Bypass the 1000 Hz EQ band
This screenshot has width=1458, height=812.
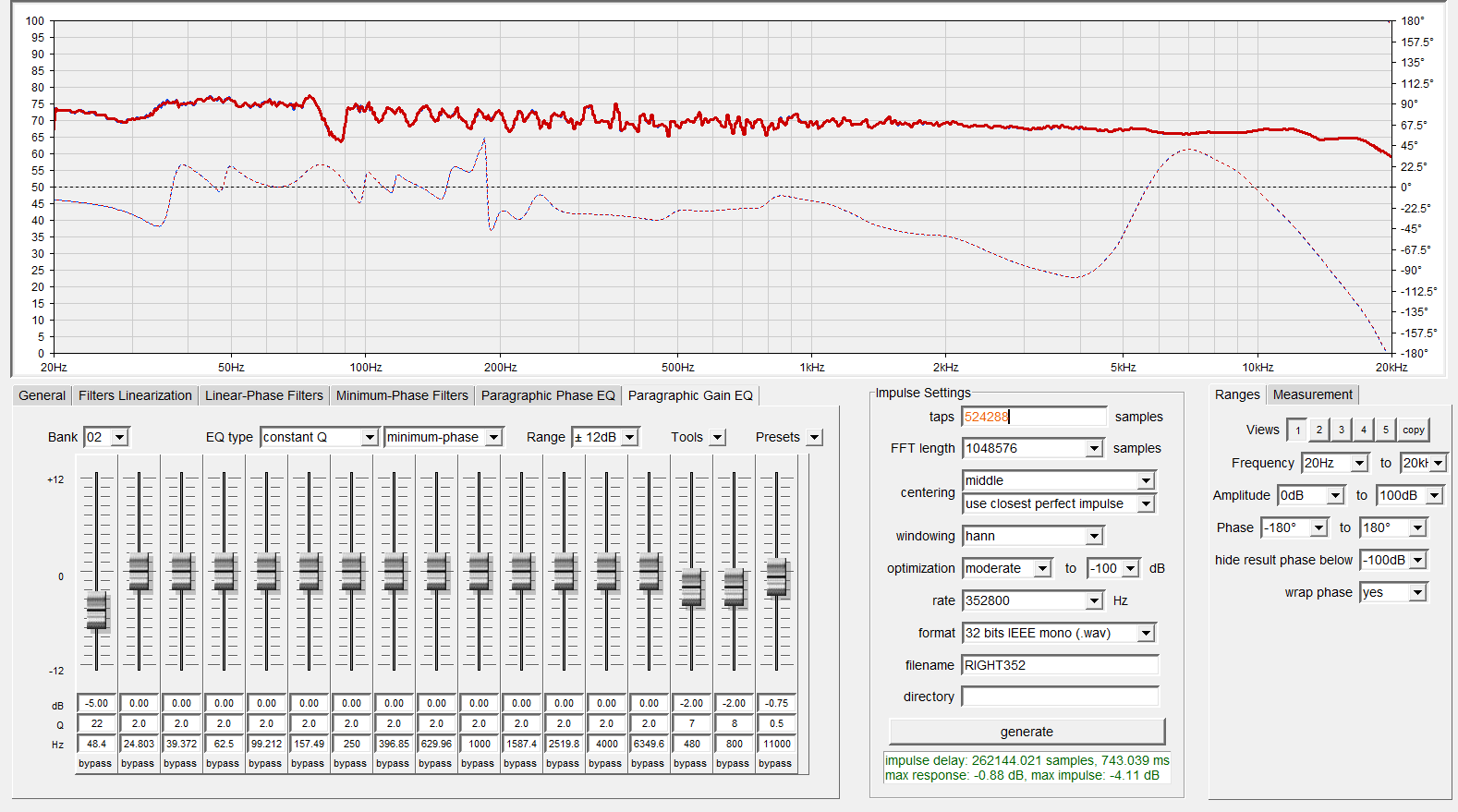click(478, 764)
